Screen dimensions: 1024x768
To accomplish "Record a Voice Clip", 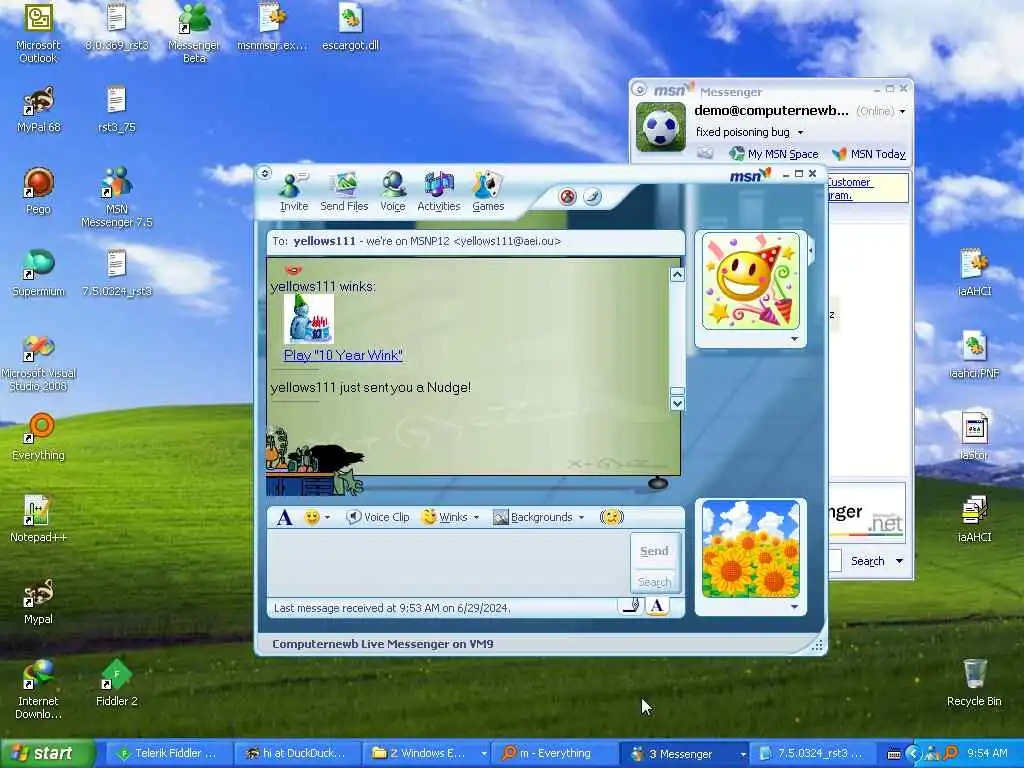I will (x=377, y=517).
